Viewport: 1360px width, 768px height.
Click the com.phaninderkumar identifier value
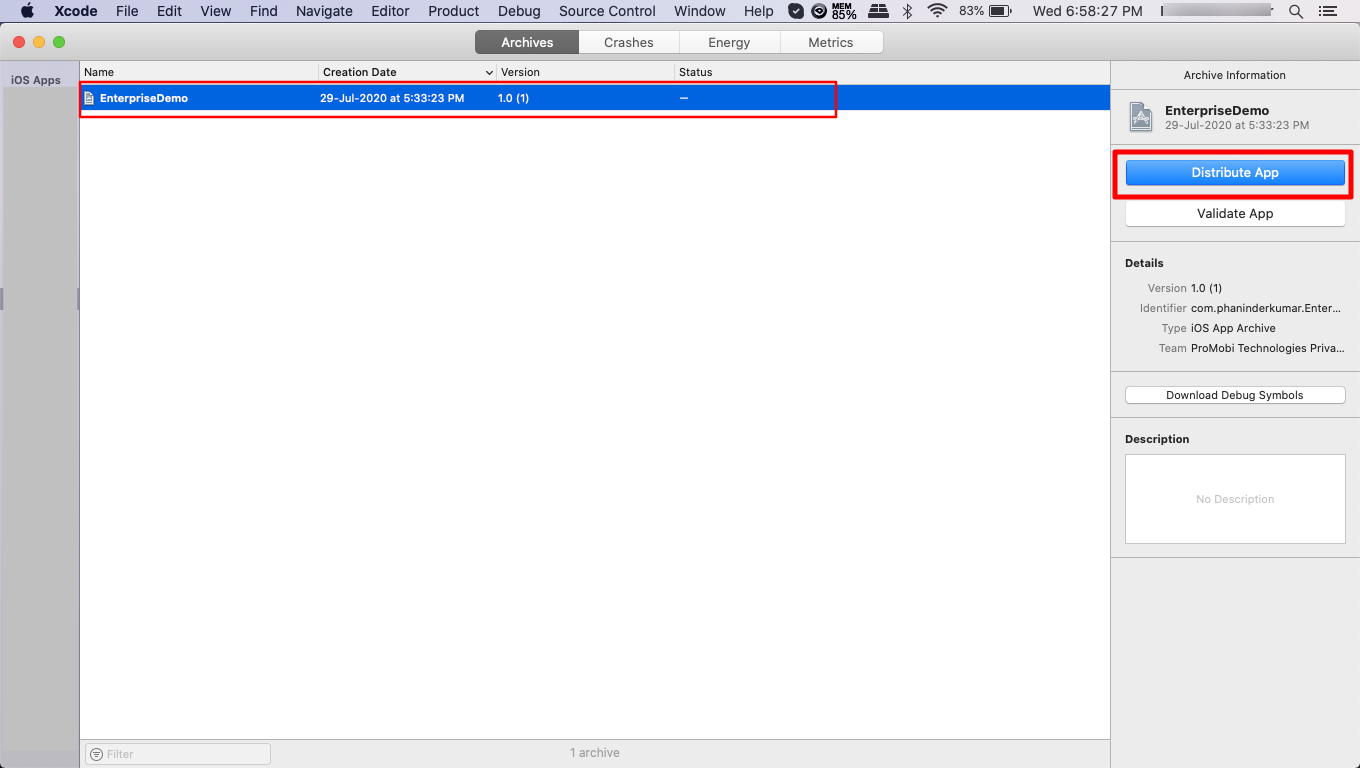[x=1266, y=308]
